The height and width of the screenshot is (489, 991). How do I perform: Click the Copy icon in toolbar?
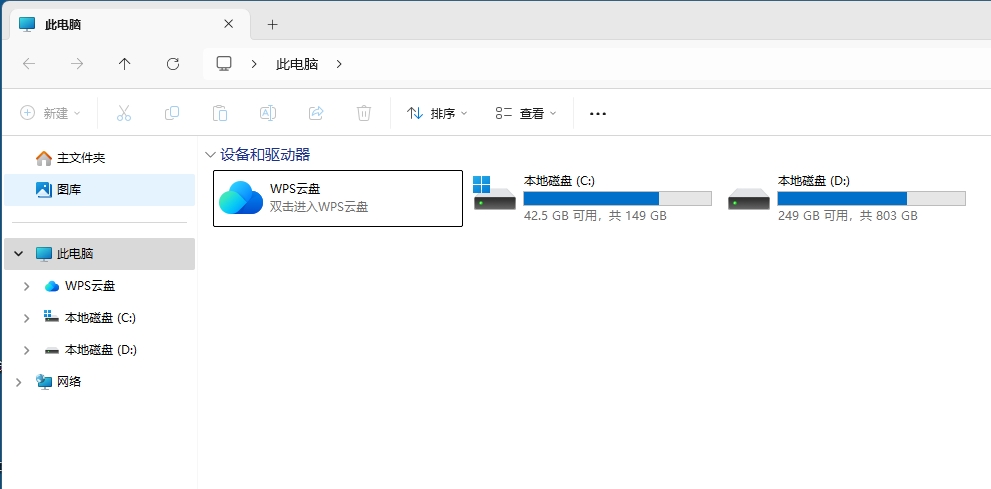[172, 113]
